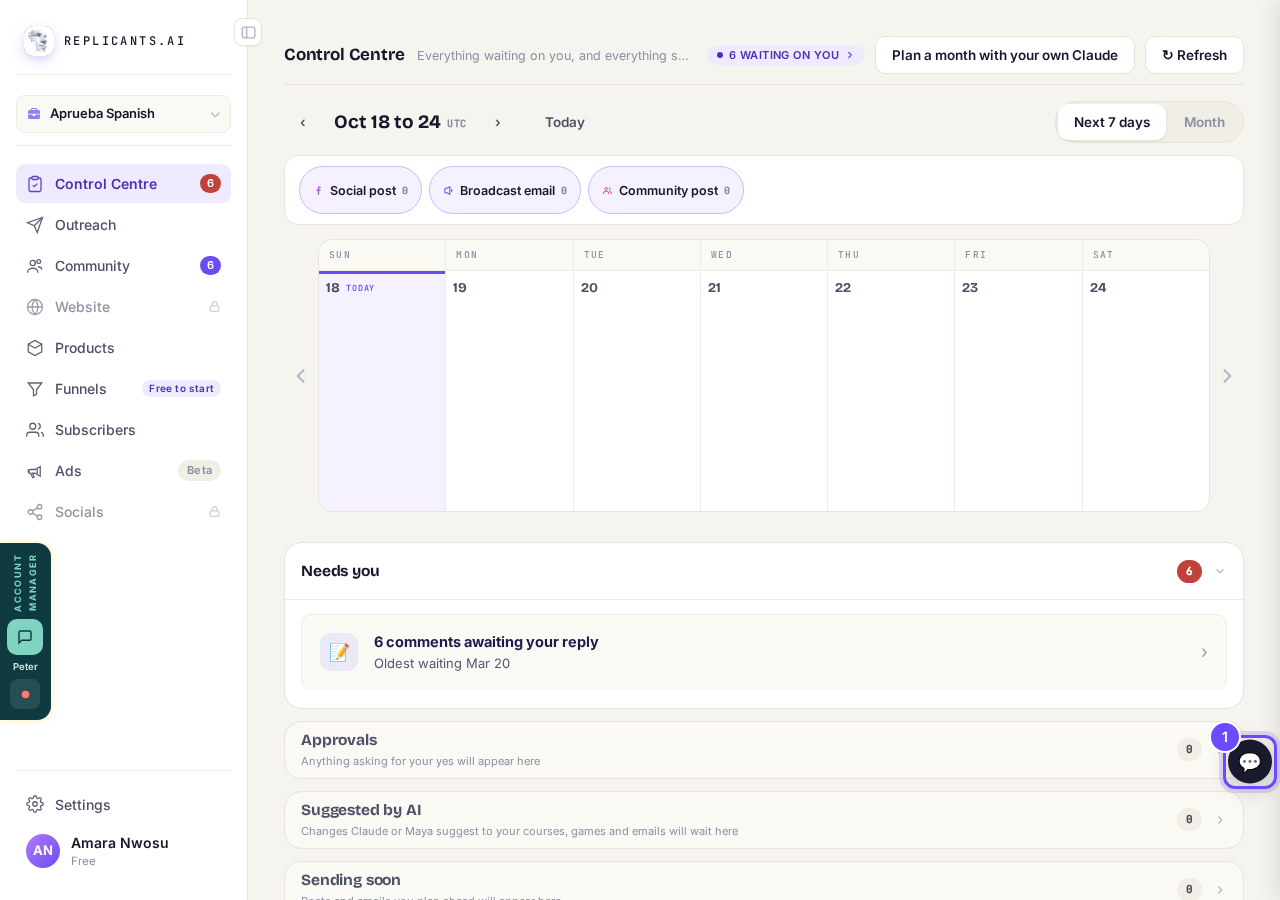Image resolution: width=1280 pixels, height=900 pixels.
Task: Click the Community people icon
Action: 35,266
